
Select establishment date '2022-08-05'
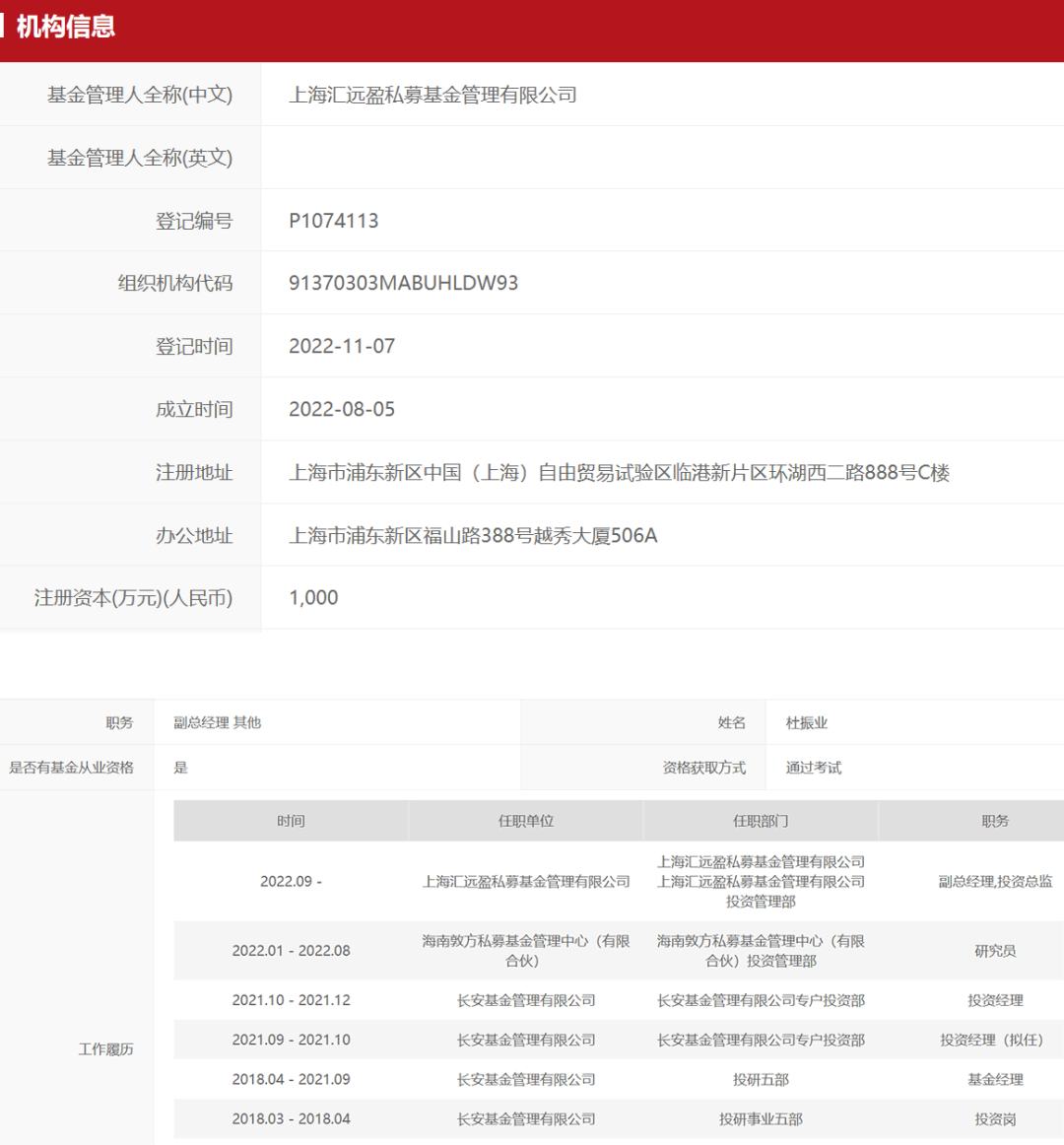[342, 409]
